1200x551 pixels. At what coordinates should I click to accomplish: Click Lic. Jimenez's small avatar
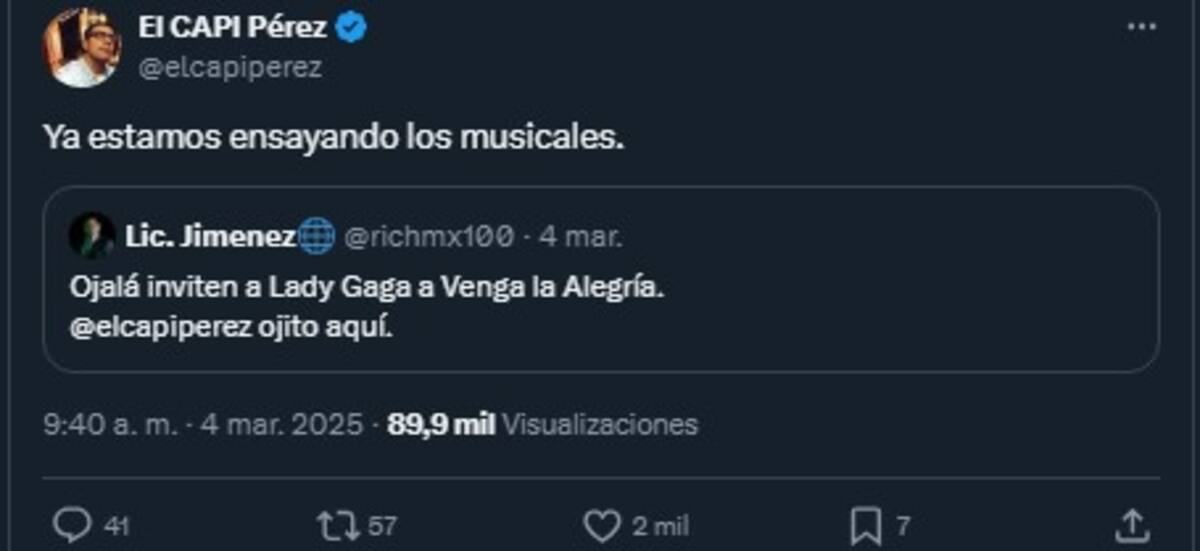[91, 237]
